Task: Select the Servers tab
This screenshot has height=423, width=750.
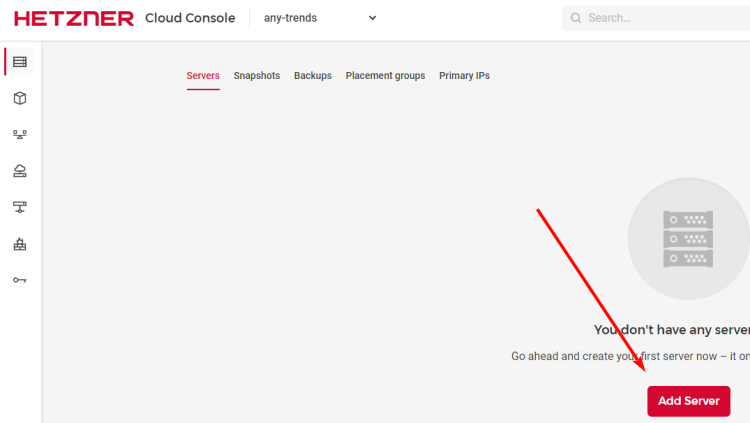Action: [203, 76]
